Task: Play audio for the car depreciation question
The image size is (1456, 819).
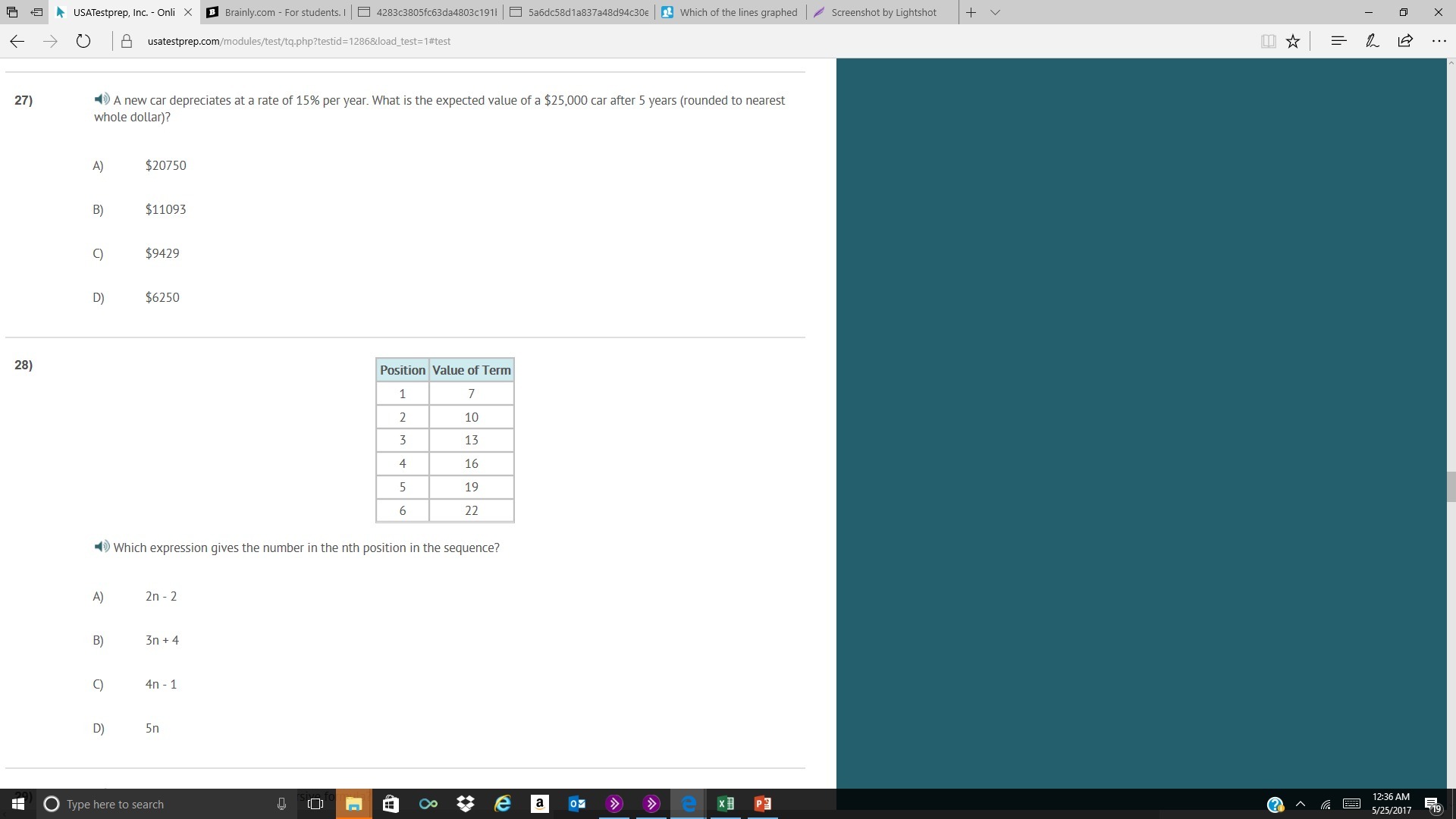Action: [102, 99]
